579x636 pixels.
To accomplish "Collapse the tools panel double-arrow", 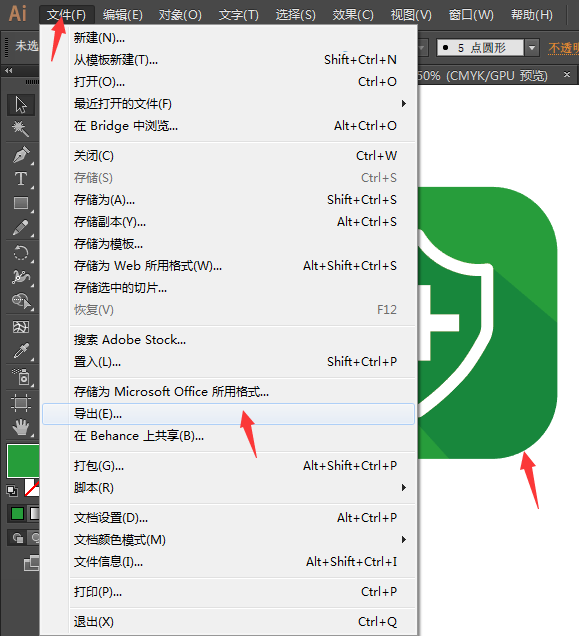I will [x=8, y=71].
